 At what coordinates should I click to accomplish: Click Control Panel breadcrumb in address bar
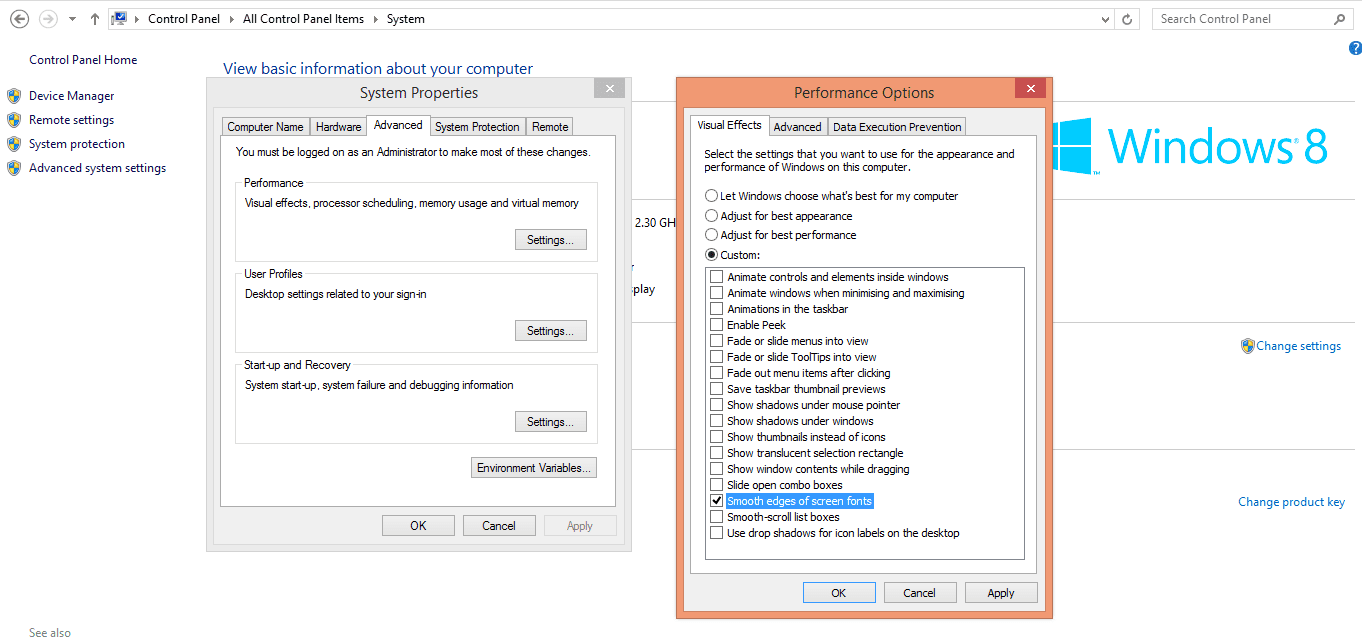point(184,19)
